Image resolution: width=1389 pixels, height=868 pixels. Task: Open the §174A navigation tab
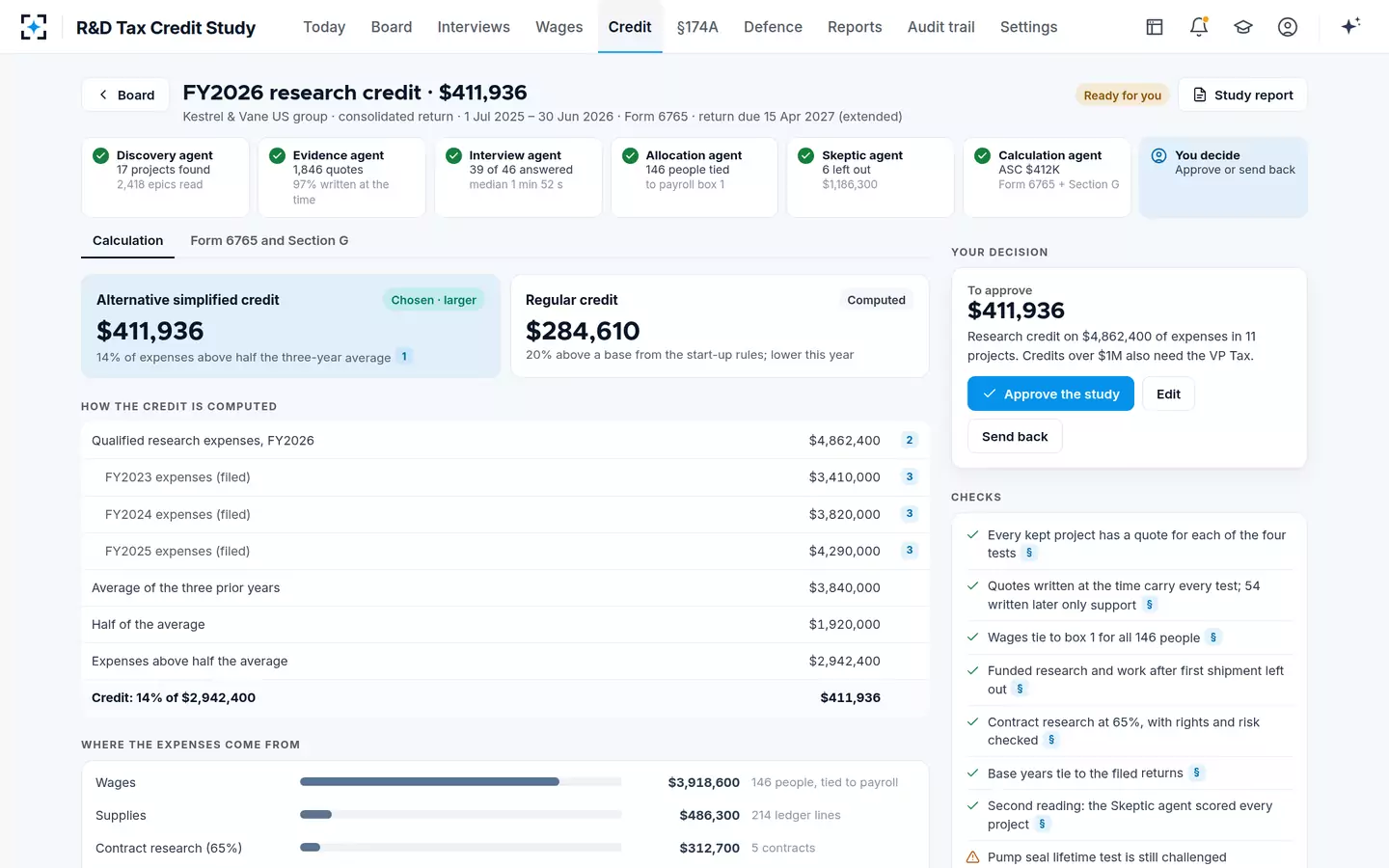pyautogui.click(x=697, y=27)
